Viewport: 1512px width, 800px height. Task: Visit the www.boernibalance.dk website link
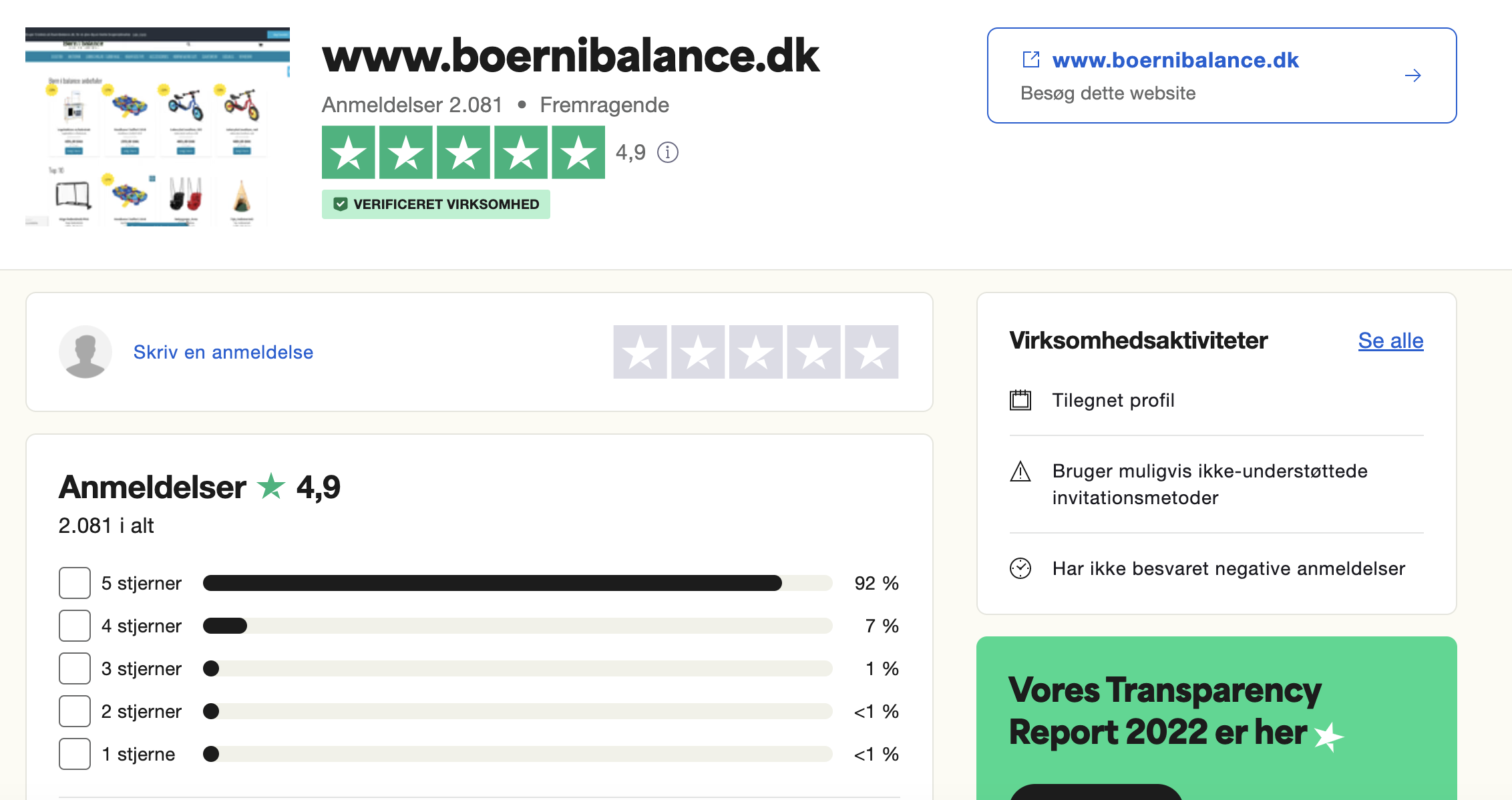[1175, 60]
